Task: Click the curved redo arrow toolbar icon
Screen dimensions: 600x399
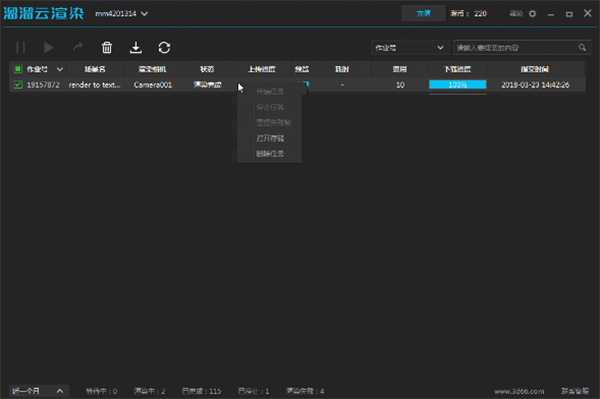Action: [x=78, y=47]
